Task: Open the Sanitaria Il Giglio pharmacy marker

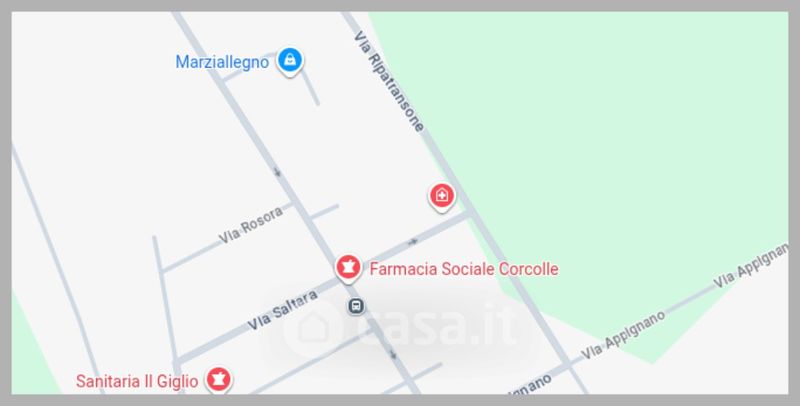Action: (218, 379)
